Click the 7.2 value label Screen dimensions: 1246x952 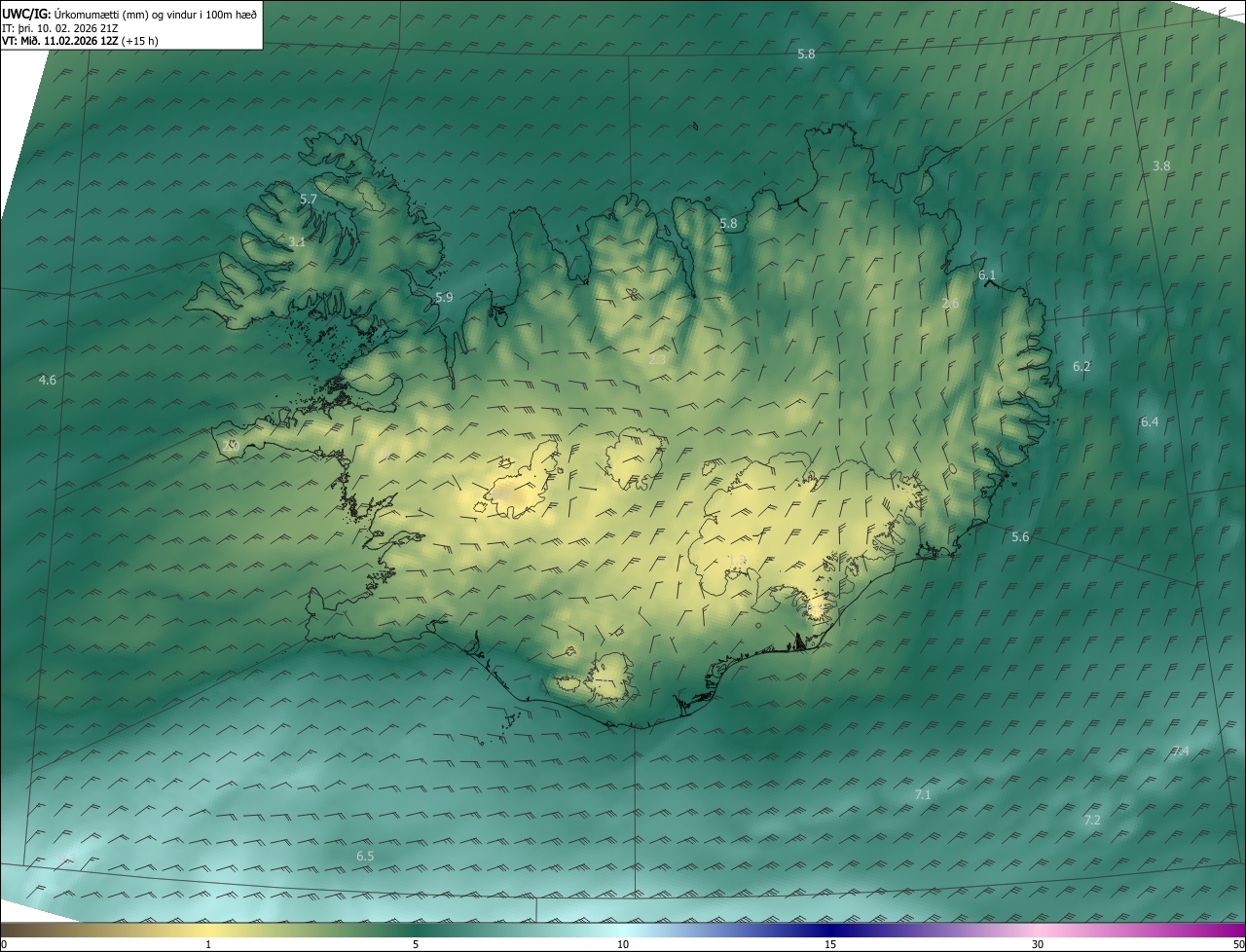click(x=1092, y=821)
